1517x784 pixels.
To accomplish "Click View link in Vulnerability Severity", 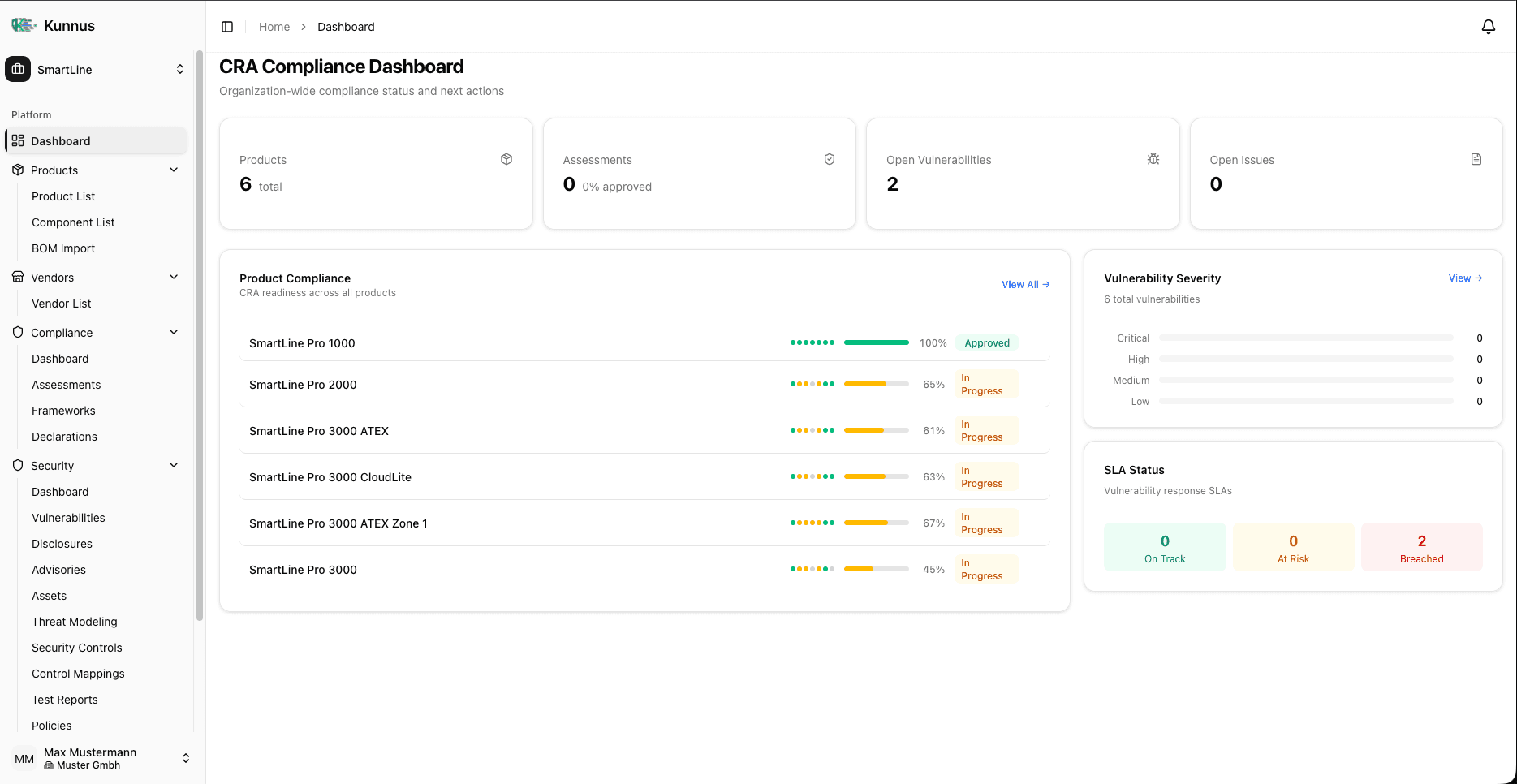I will [x=1465, y=278].
